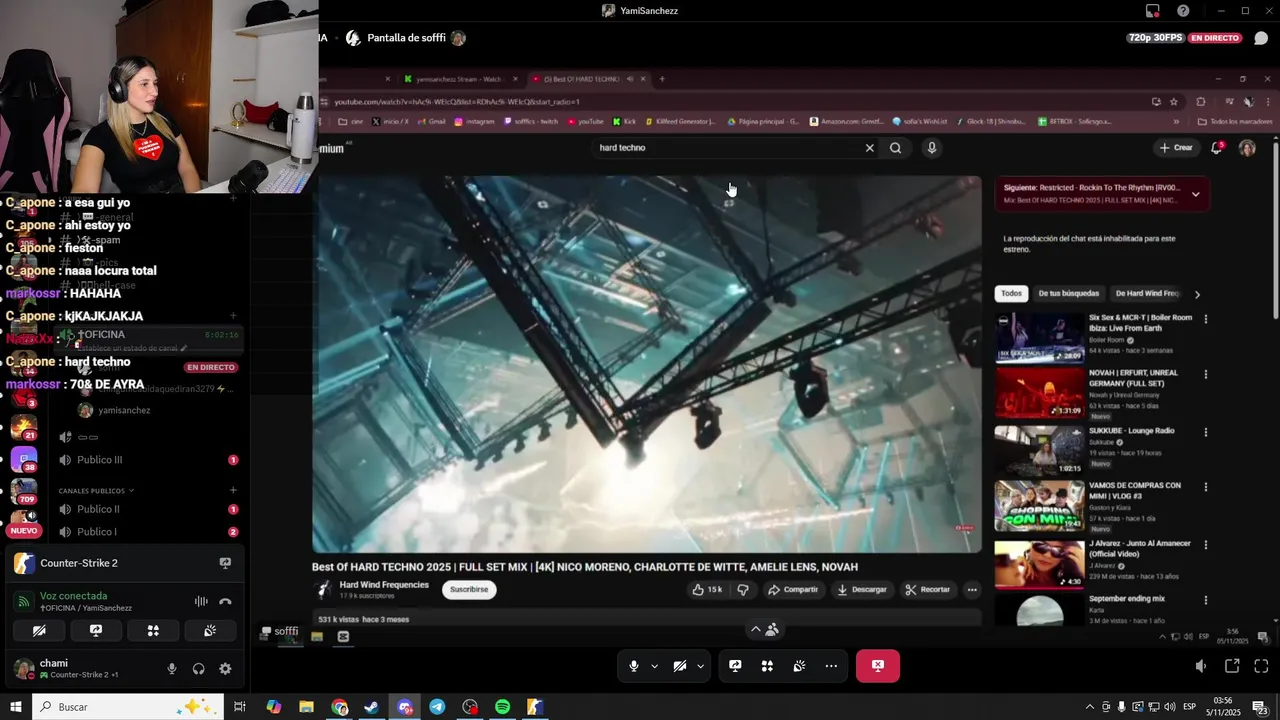The height and width of the screenshot is (720, 1280).
Task: Open activities from bottom control bar
Action: [767, 666]
